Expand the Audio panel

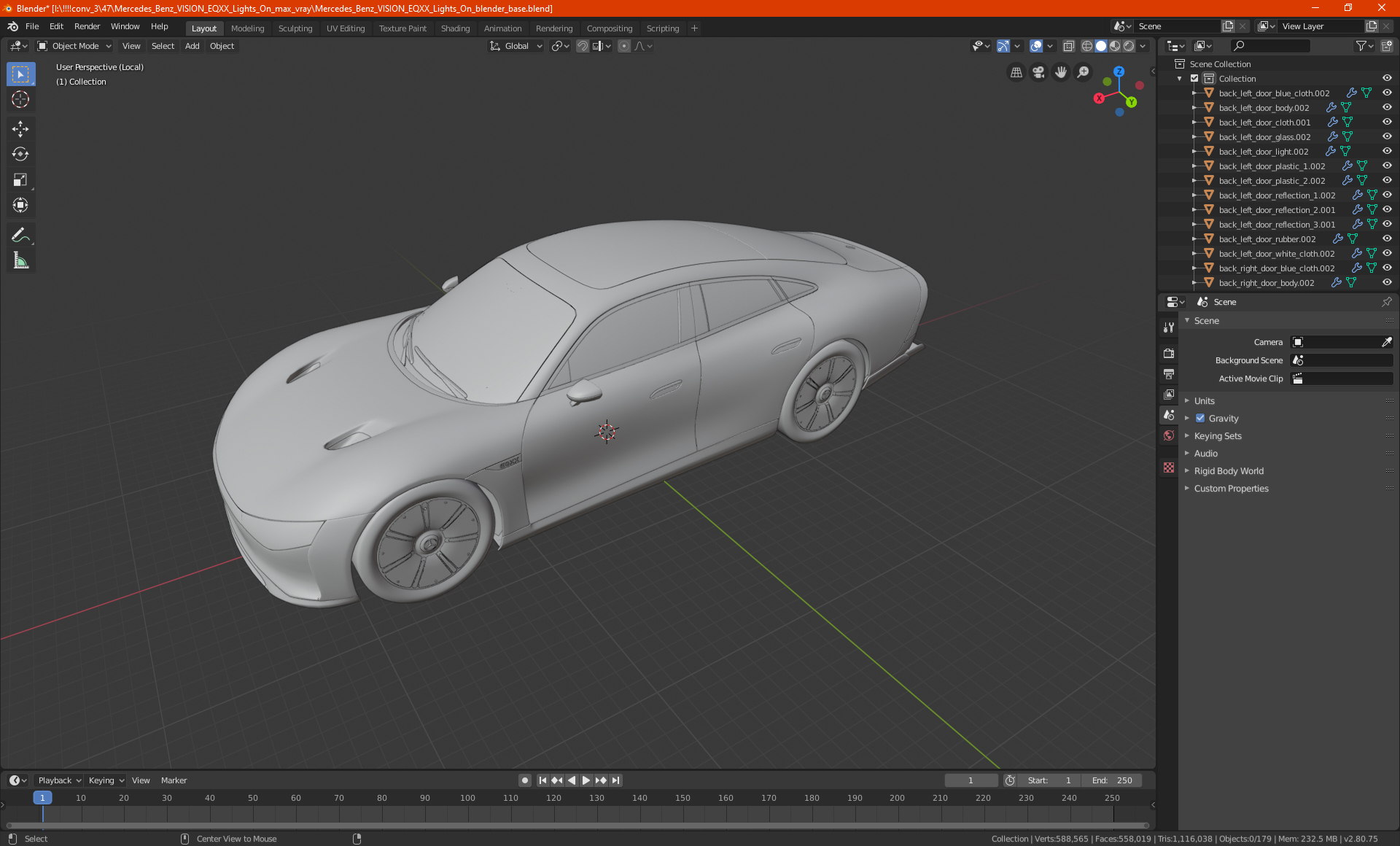(1205, 453)
